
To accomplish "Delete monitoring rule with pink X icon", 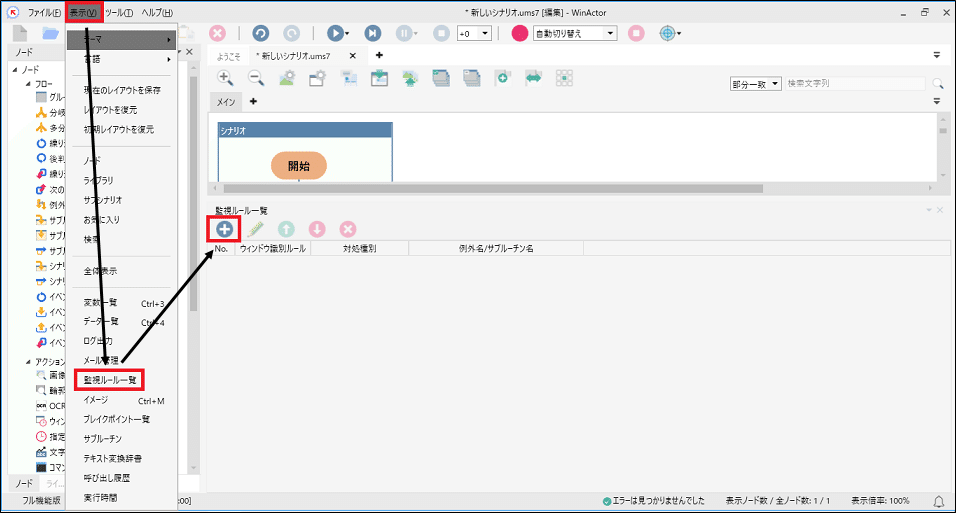I will (x=348, y=229).
